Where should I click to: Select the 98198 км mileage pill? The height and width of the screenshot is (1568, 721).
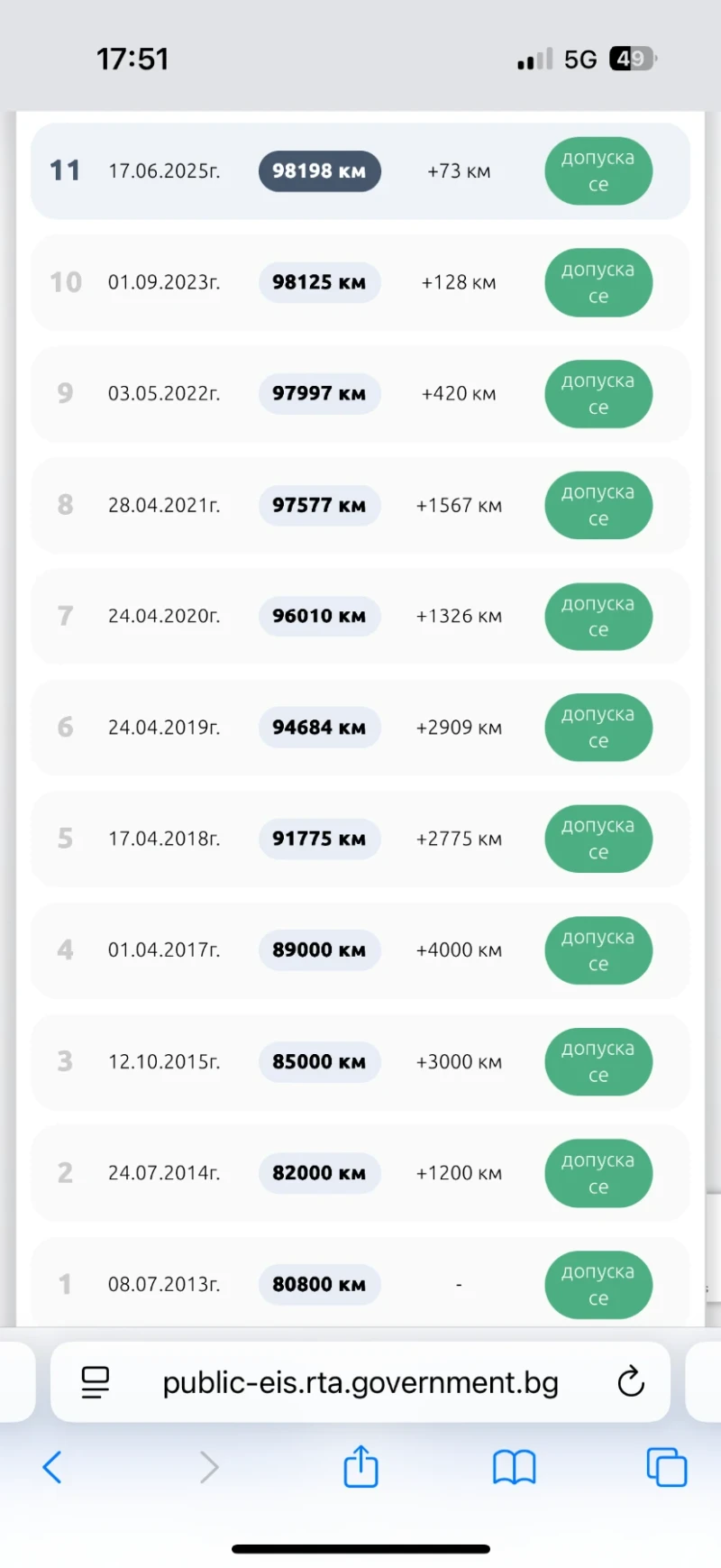[319, 171]
